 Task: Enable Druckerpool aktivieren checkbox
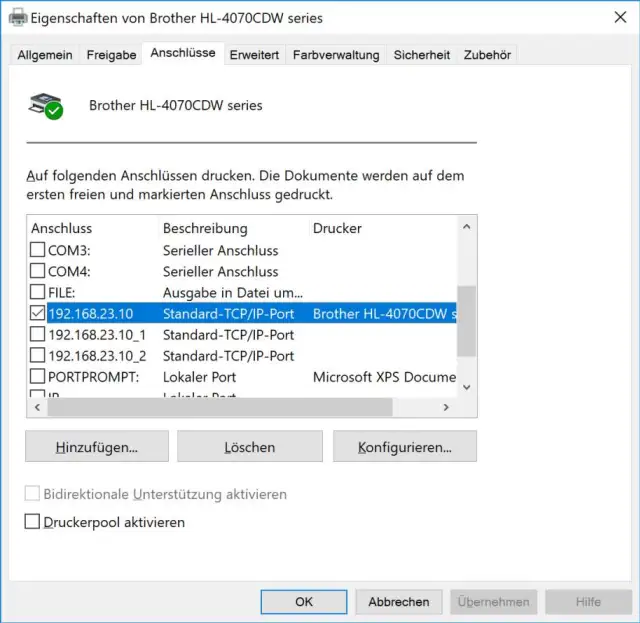[x=32, y=522]
